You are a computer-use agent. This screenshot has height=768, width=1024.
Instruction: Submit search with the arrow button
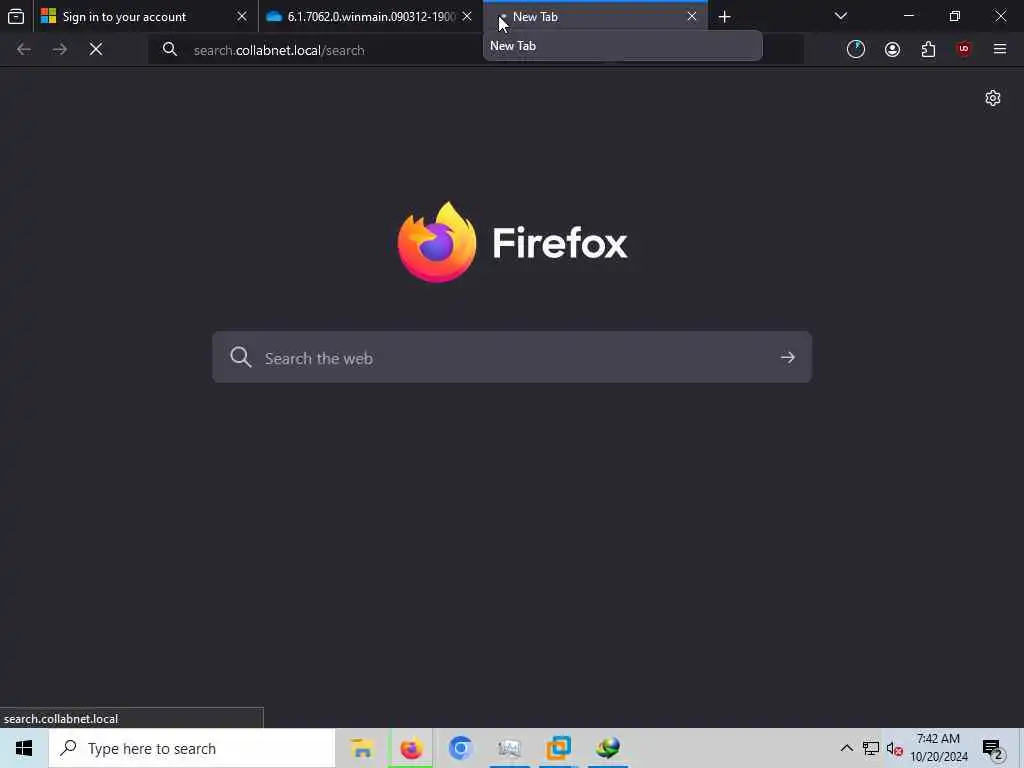click(x=788, y=357)
